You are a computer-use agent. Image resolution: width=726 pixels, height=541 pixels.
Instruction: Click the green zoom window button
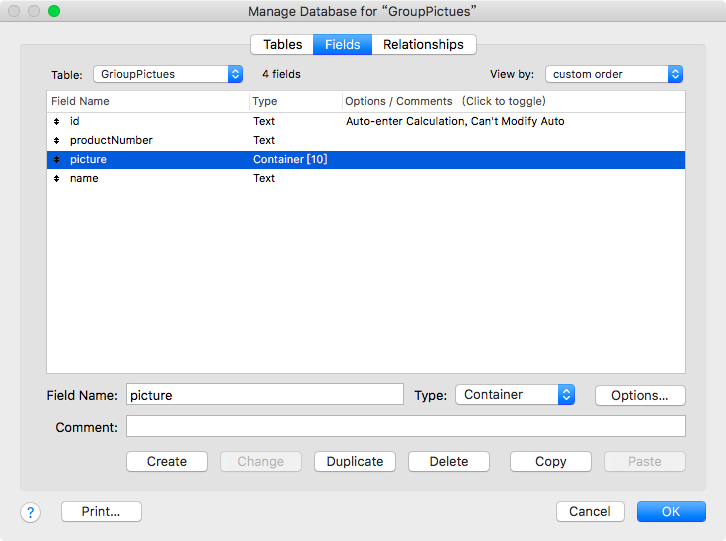[54, 11]
